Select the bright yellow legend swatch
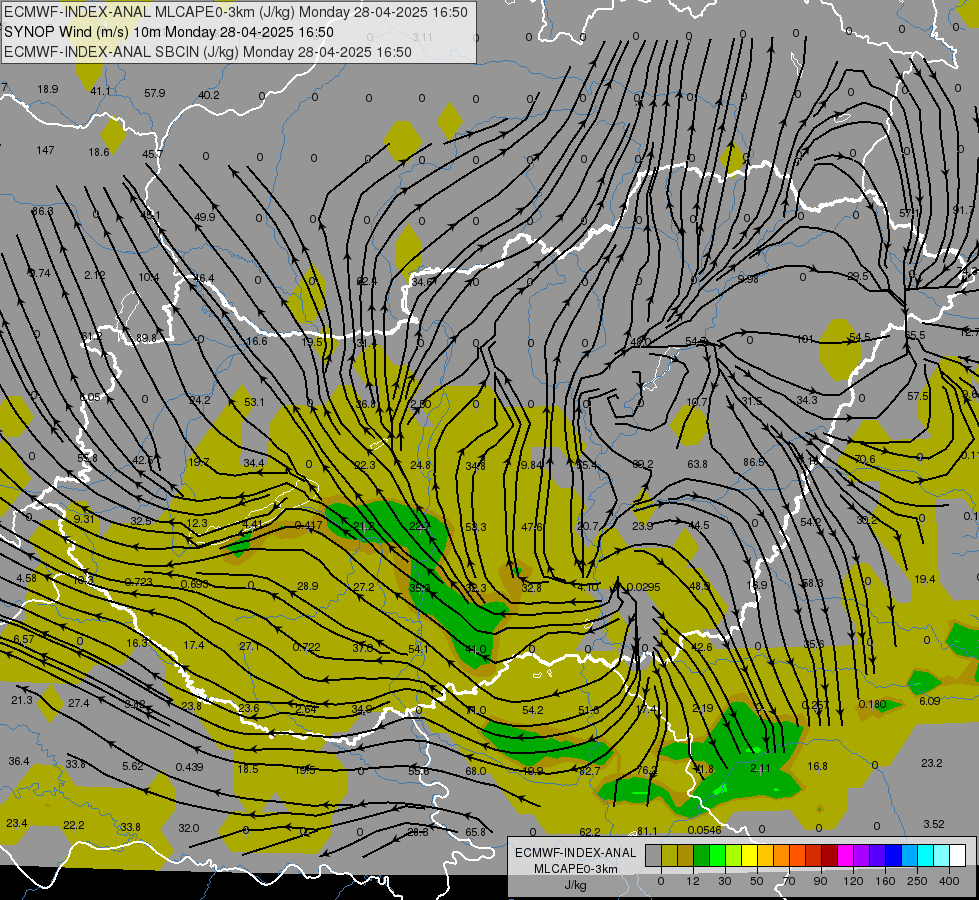Screen dimensions: 979x900 pyautogui.click(x=750, y=855)
